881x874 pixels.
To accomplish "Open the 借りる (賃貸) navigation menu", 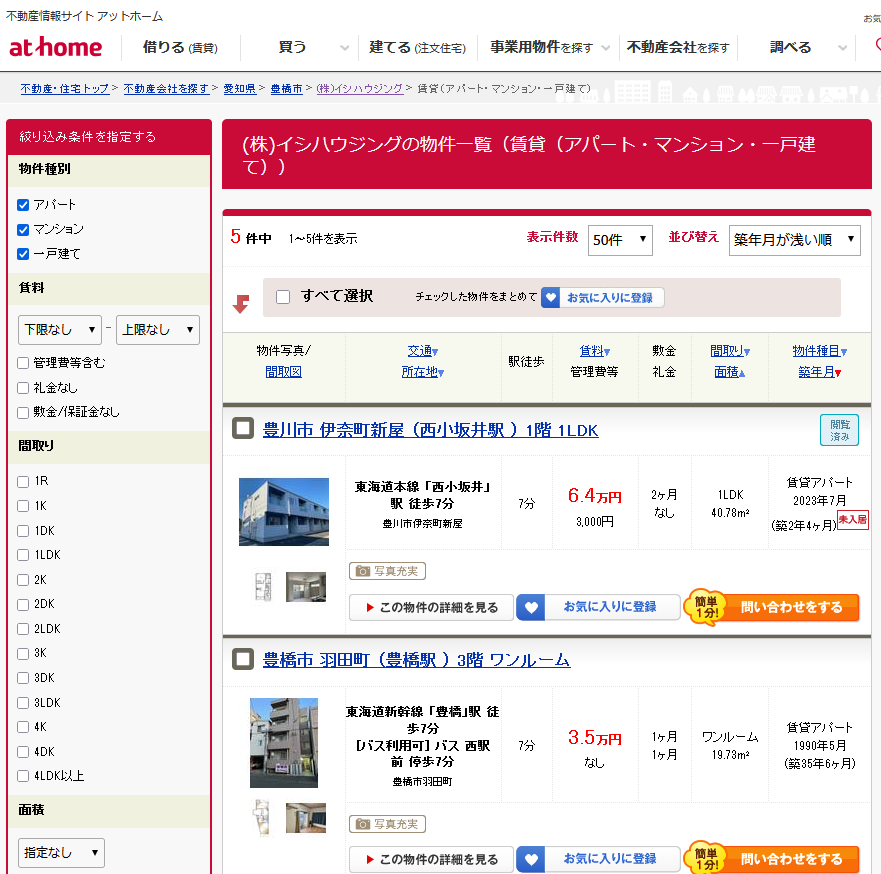I will (180, 47).
